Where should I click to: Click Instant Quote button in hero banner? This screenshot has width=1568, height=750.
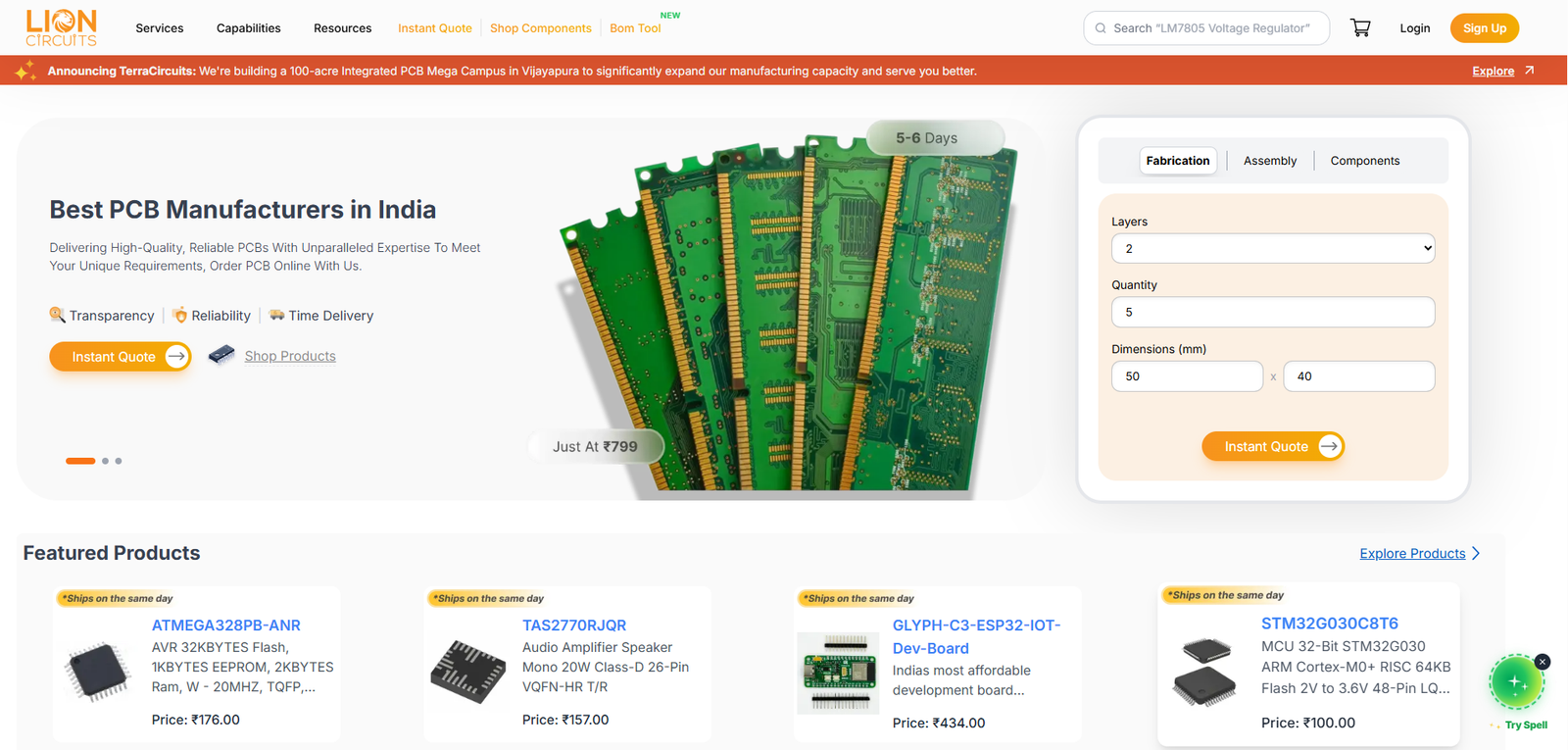tap(121, 357)
